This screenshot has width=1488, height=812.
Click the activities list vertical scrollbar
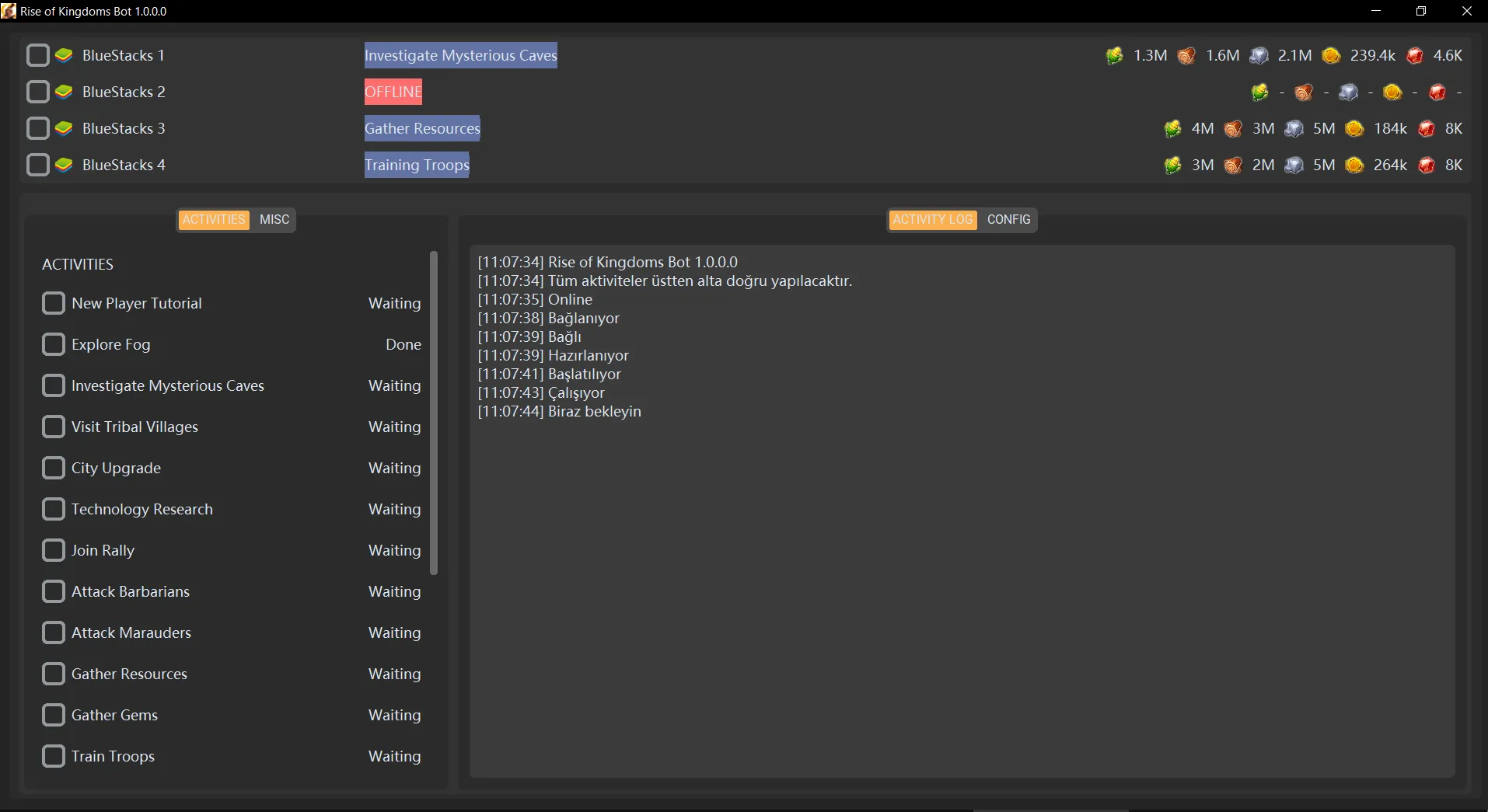pos(434,413)
